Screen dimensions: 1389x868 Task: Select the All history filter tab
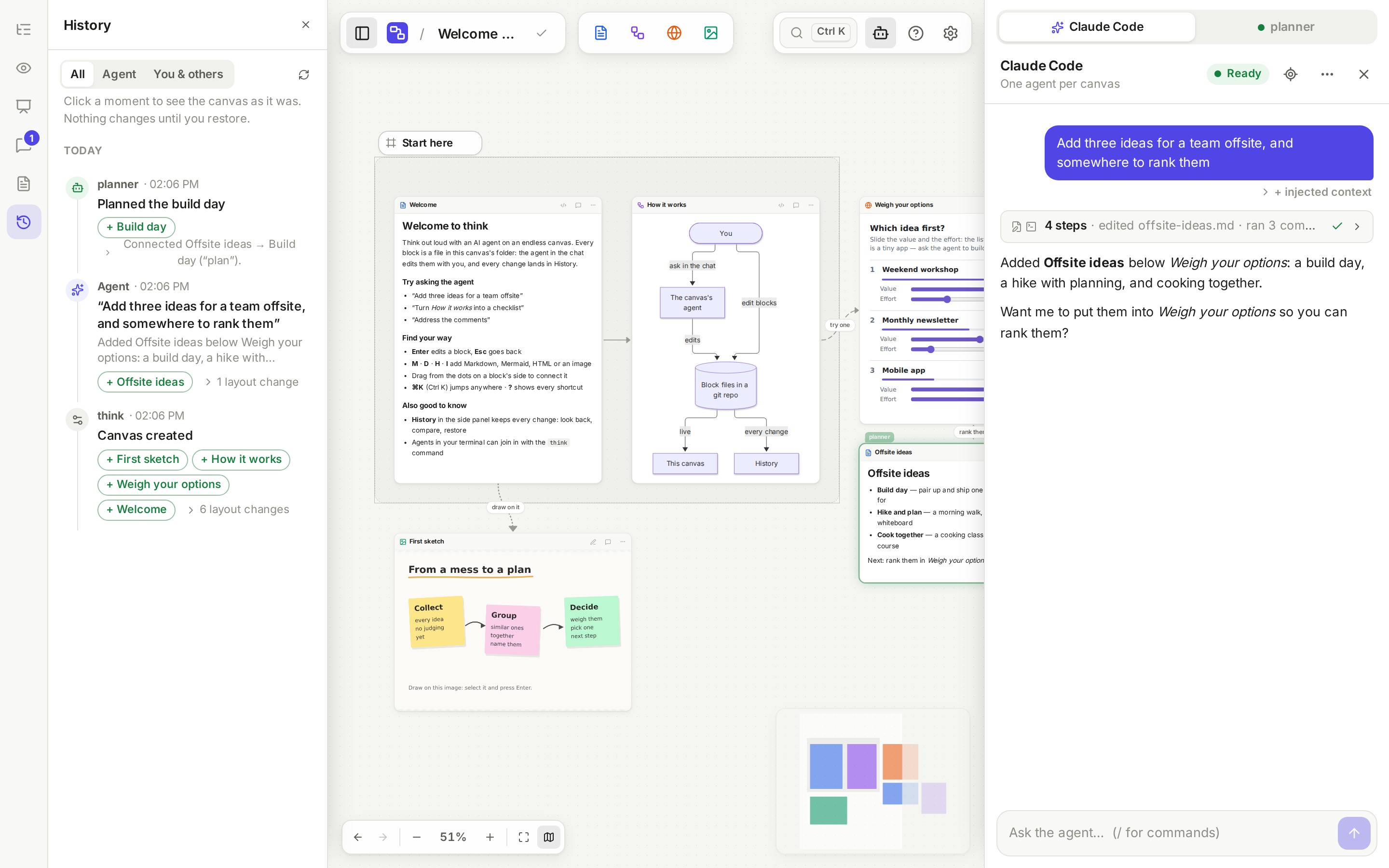coord(78,74)
